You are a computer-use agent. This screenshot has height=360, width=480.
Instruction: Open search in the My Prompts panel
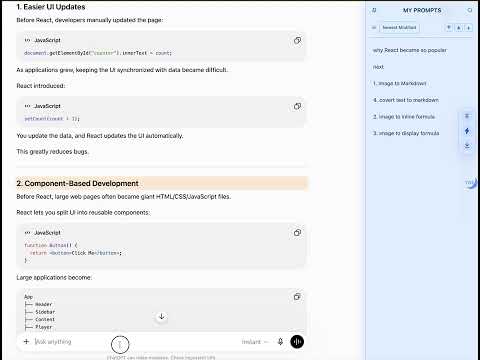coord(470,10)
